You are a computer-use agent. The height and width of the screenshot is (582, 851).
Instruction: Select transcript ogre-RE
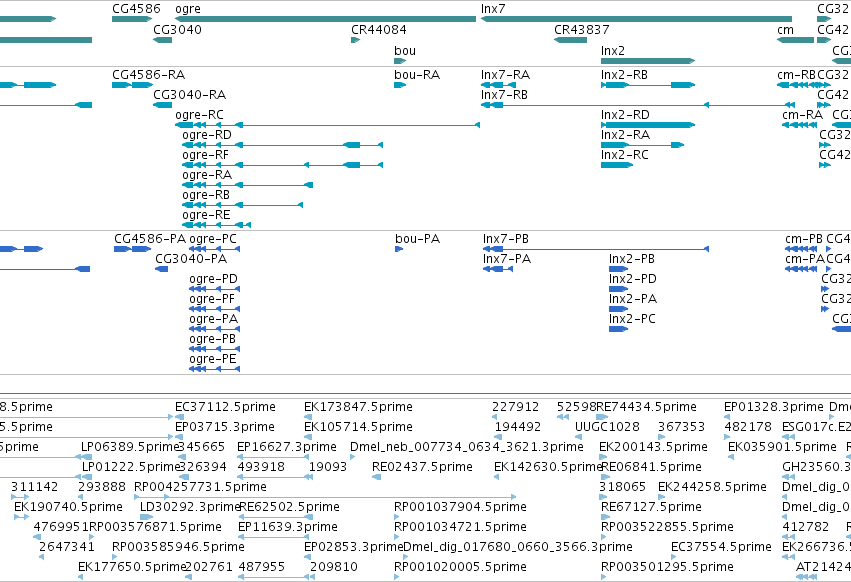tap(217, 225)
